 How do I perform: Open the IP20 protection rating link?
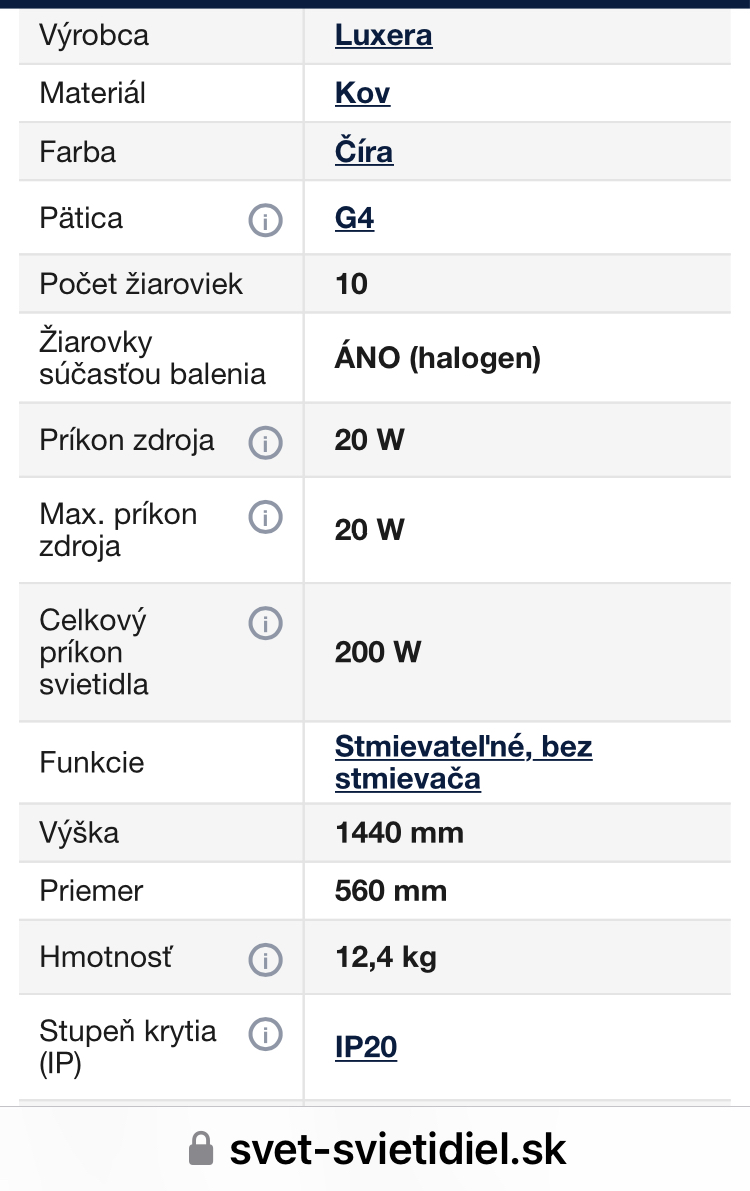click(x=366, y=1048)
